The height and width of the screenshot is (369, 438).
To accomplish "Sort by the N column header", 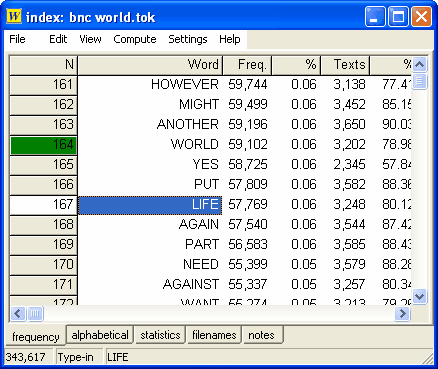I will (43, 65).
